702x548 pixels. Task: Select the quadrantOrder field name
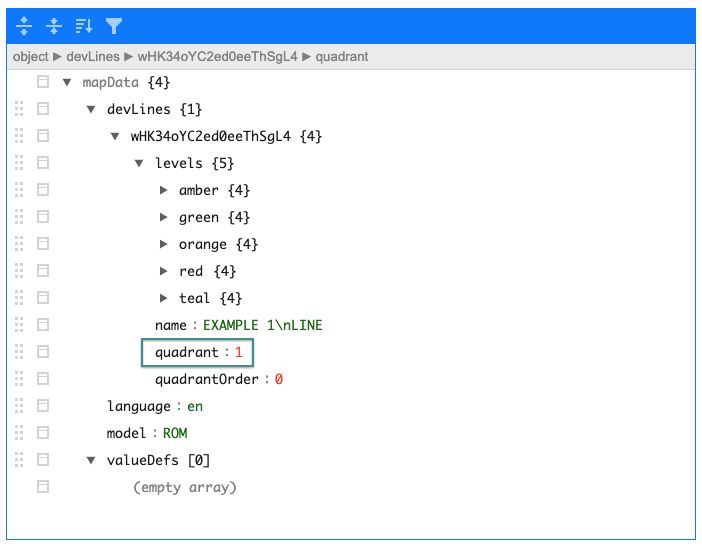[x=207, y=379]
